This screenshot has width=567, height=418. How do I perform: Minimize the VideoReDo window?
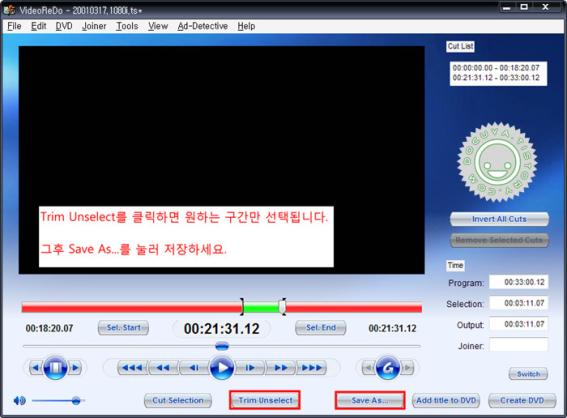point(507,7)
